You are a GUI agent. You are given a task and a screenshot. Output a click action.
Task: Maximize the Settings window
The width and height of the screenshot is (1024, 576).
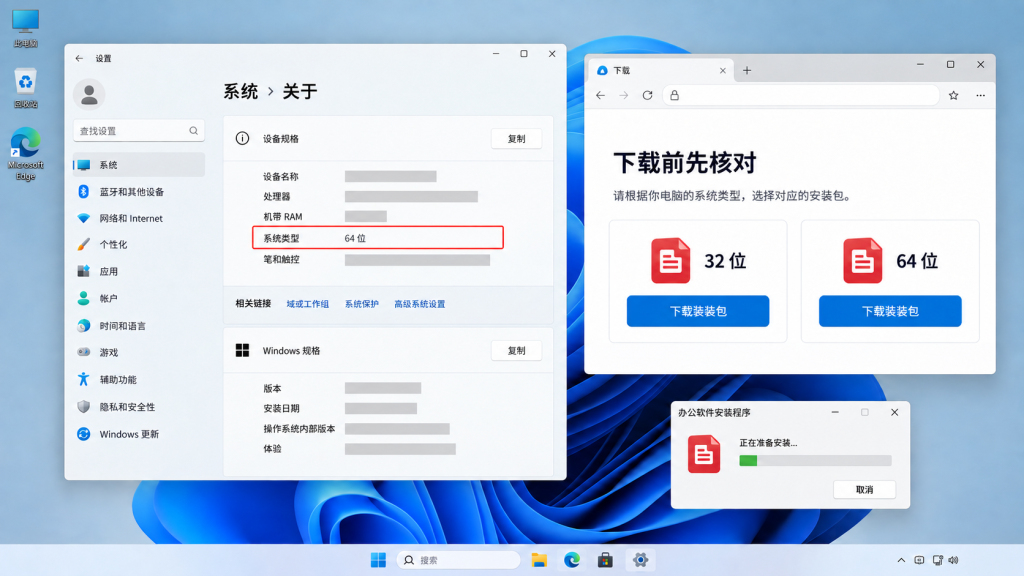[524, 54]
